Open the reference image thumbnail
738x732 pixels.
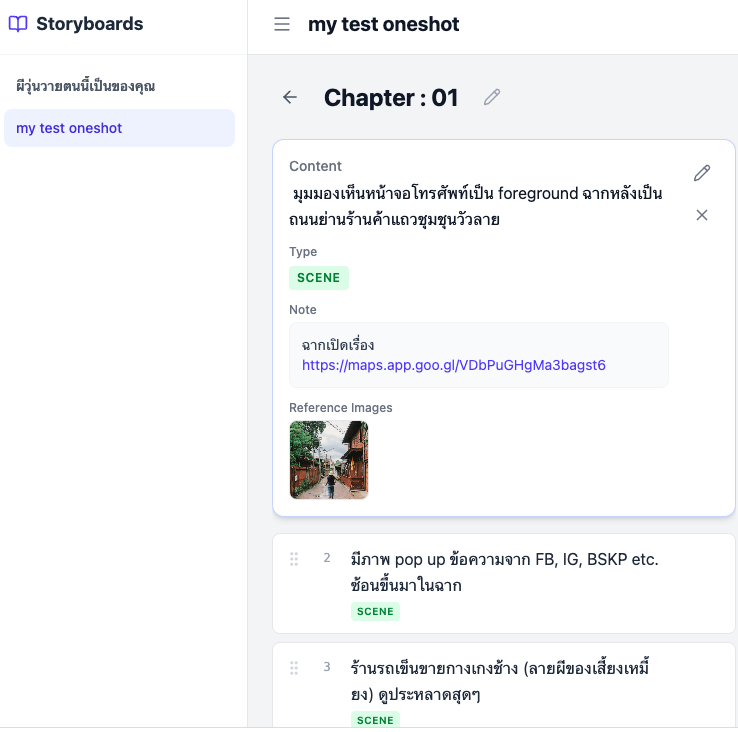pos(329,460)
